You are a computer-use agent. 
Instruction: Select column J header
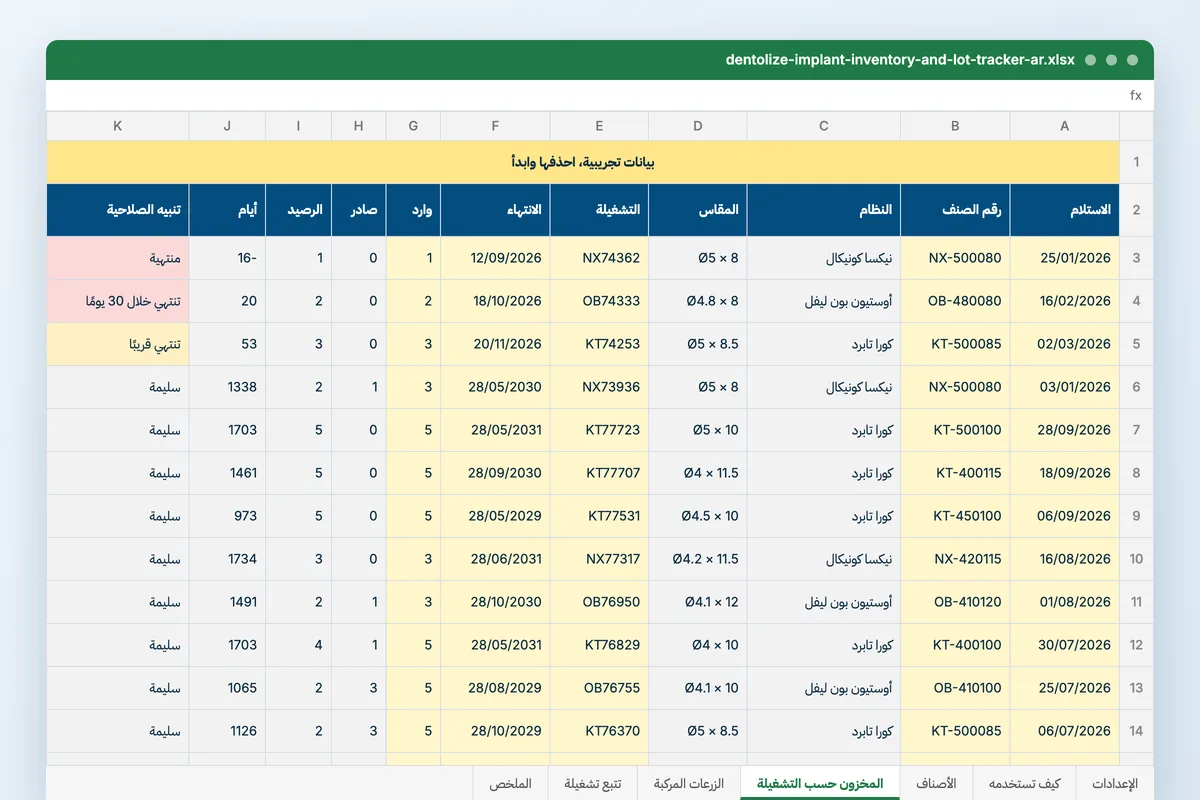point(227,126)
